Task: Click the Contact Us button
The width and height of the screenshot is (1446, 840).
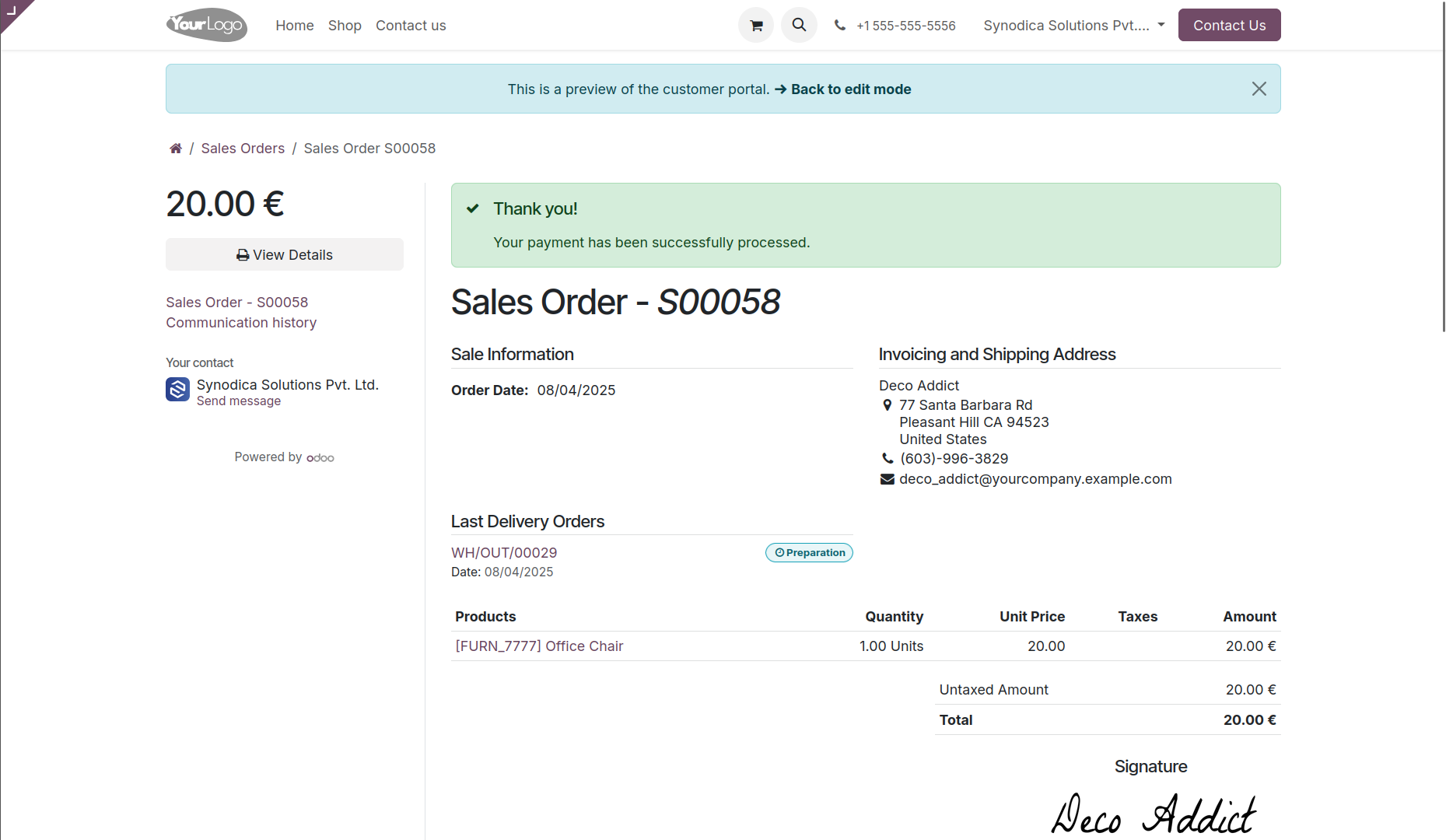Action: click(1229, 25)
